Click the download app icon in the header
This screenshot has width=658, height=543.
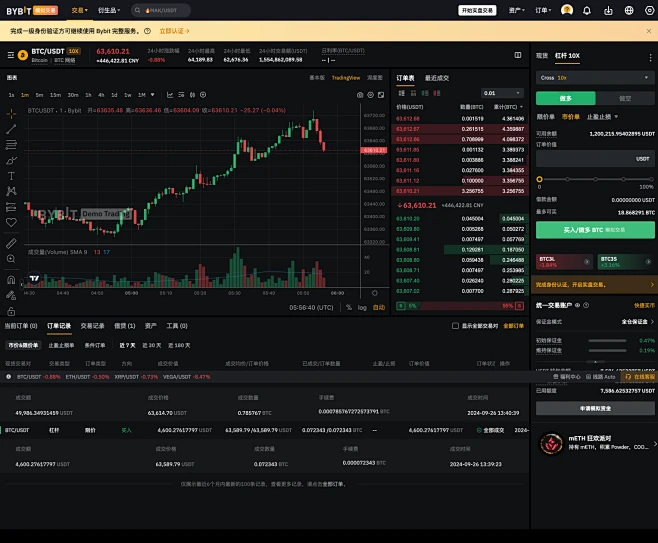pos(608,10)
